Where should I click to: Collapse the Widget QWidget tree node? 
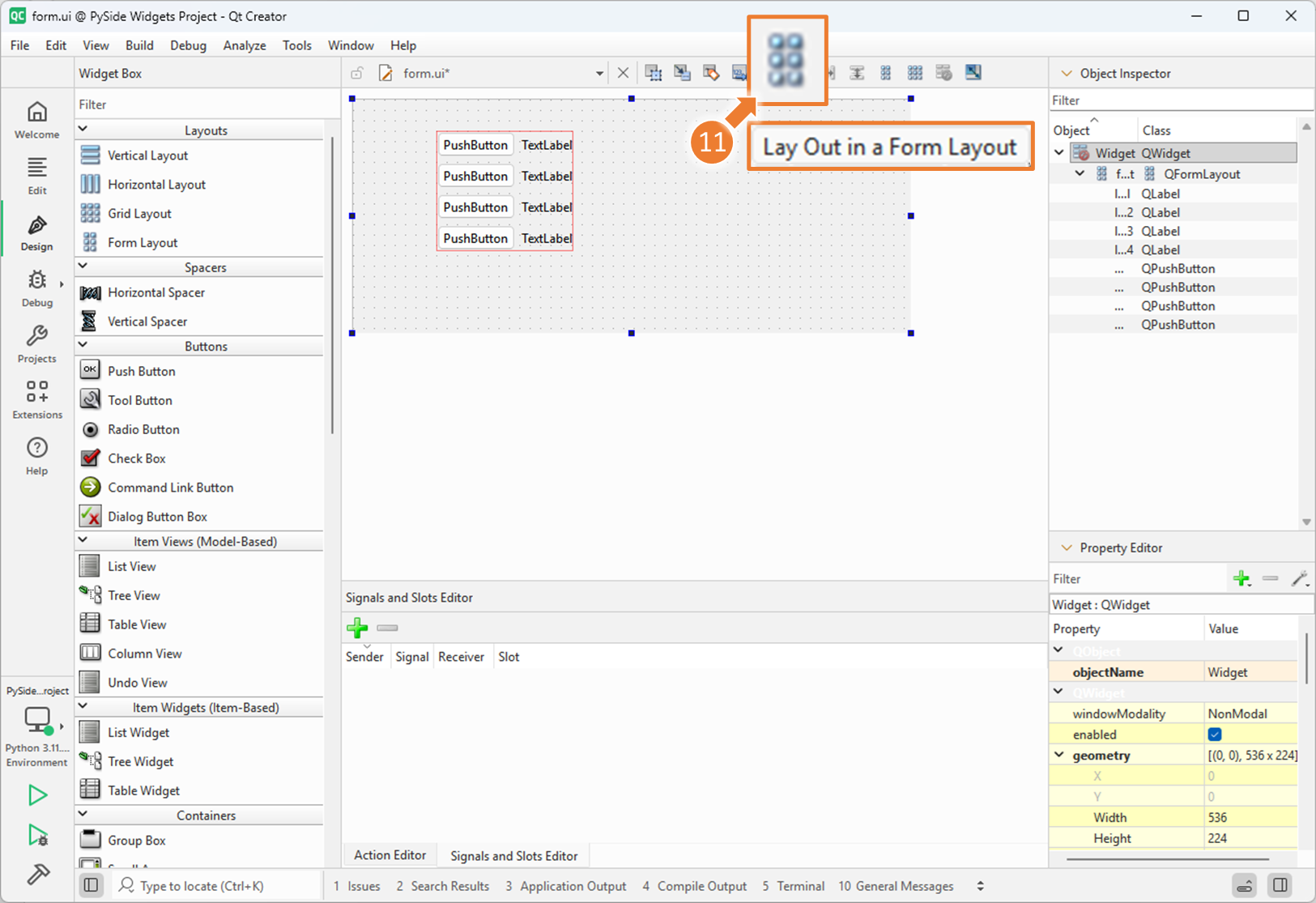pyautogui.click(x=1059, y=152)
